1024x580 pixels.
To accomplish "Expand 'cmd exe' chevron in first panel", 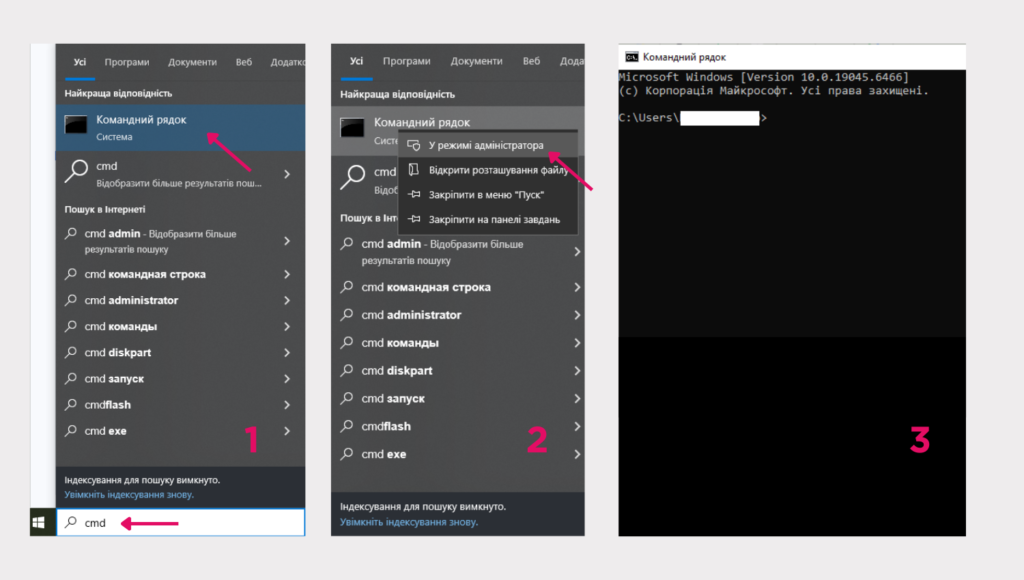I will pyautogui.click(x=287, y=431).
